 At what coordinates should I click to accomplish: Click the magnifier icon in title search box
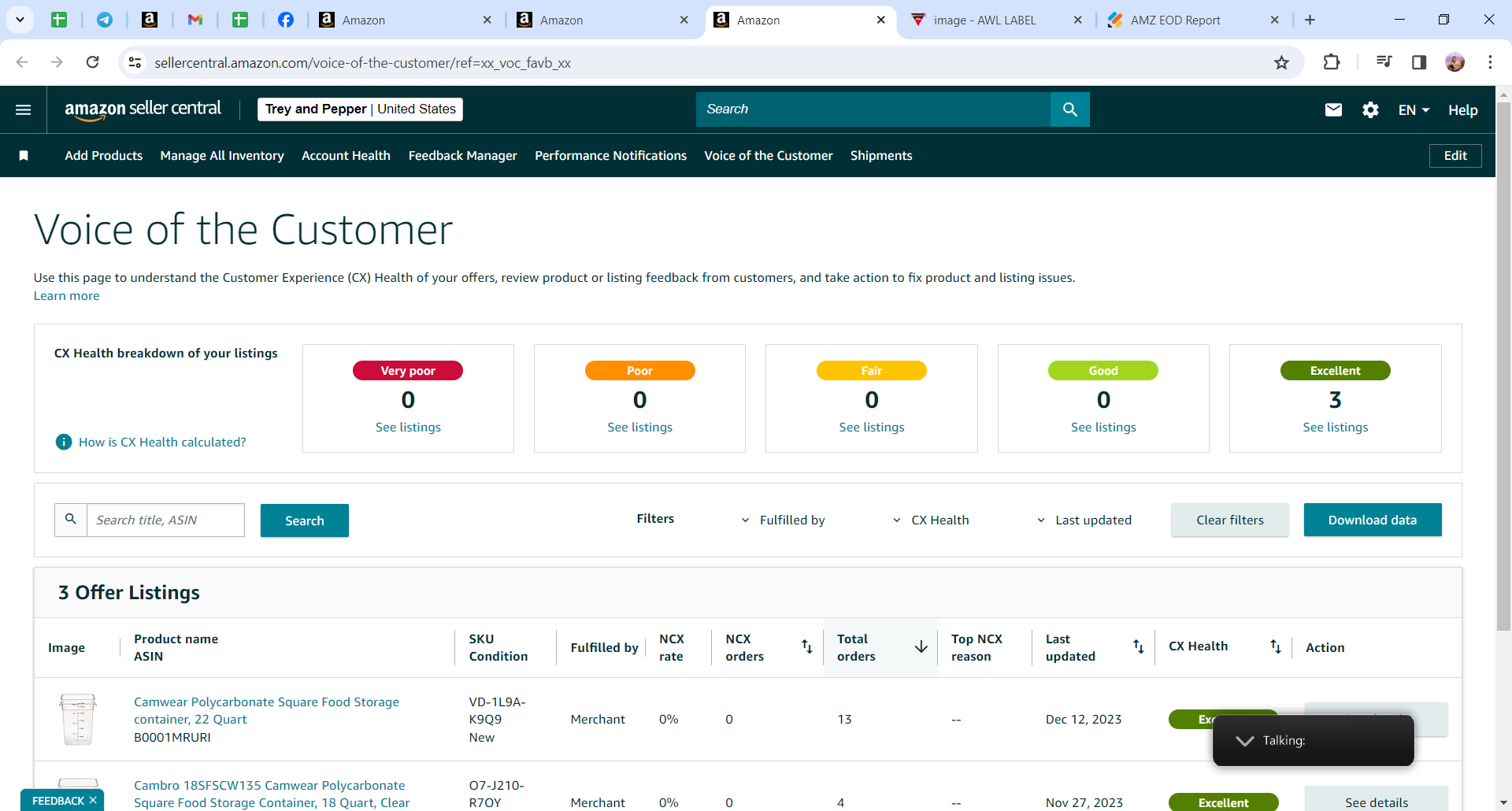point(71,520)
